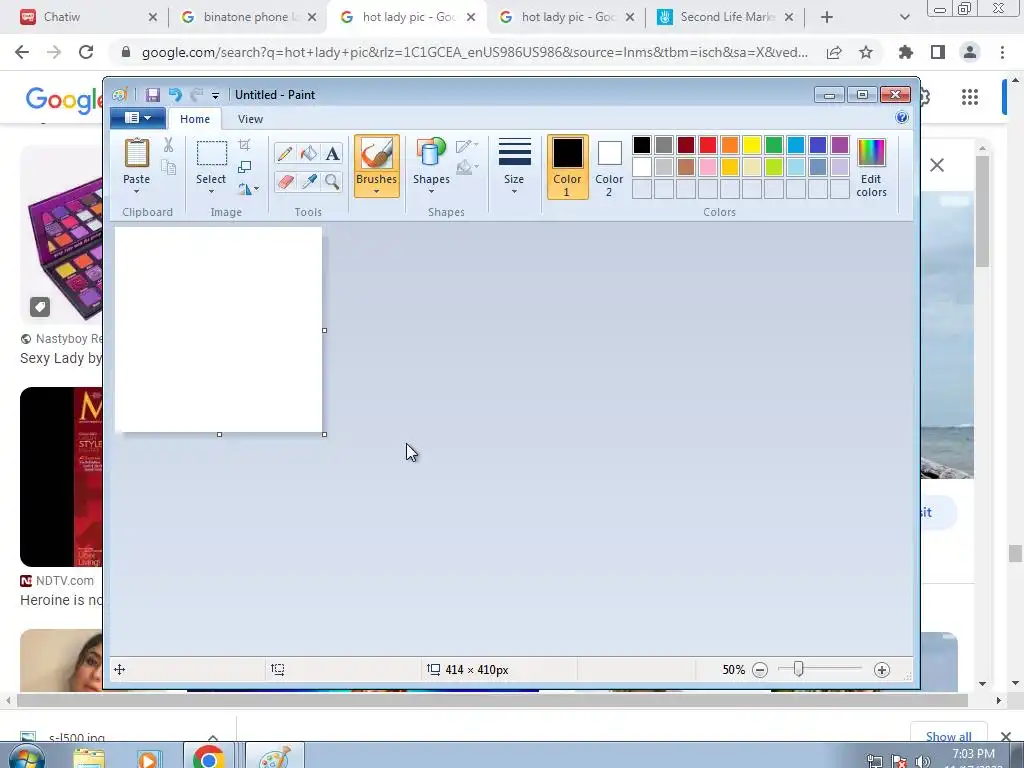Open the tab search chevron in Chrome
1024x768 pixels.
click(x=904, y=17)
